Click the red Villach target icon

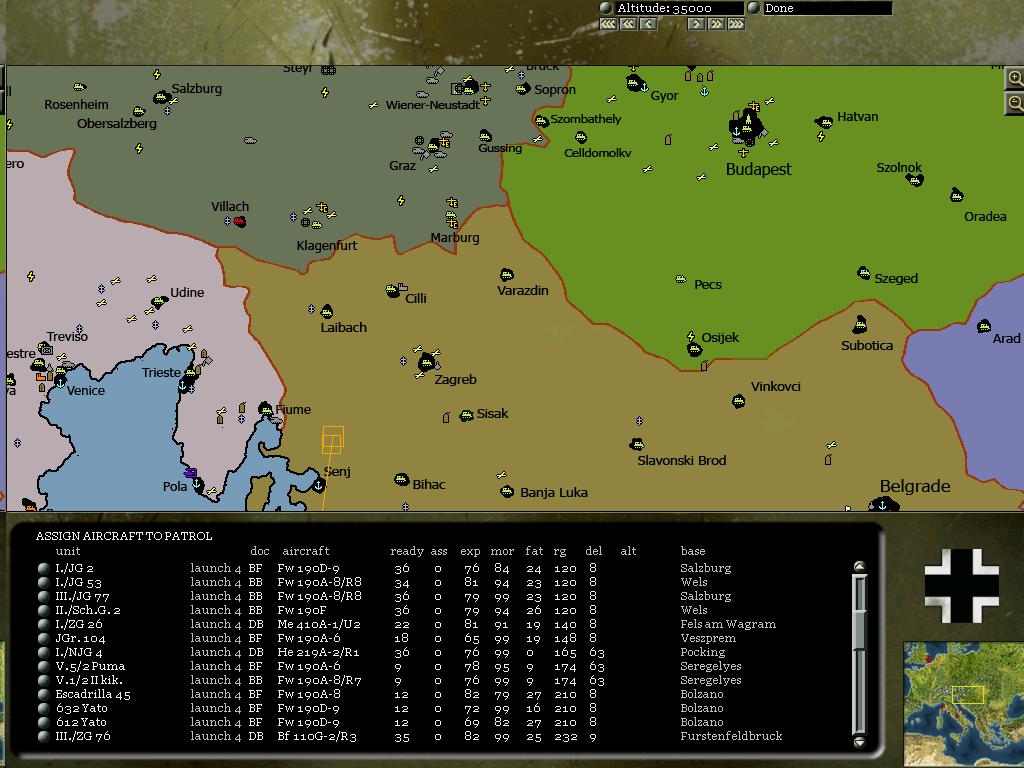(240, 221)
